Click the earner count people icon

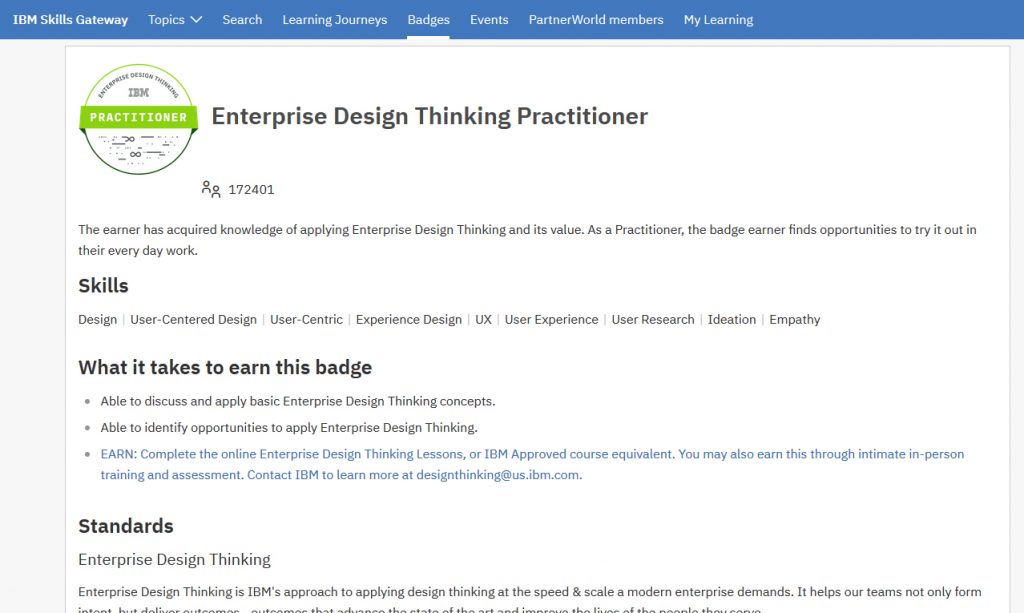(x=210, y=188)
